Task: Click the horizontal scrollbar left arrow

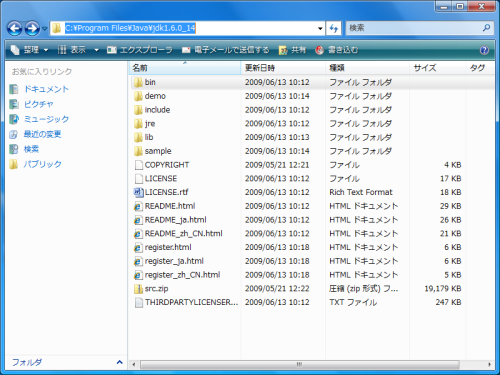Action: tap(134, 364)
